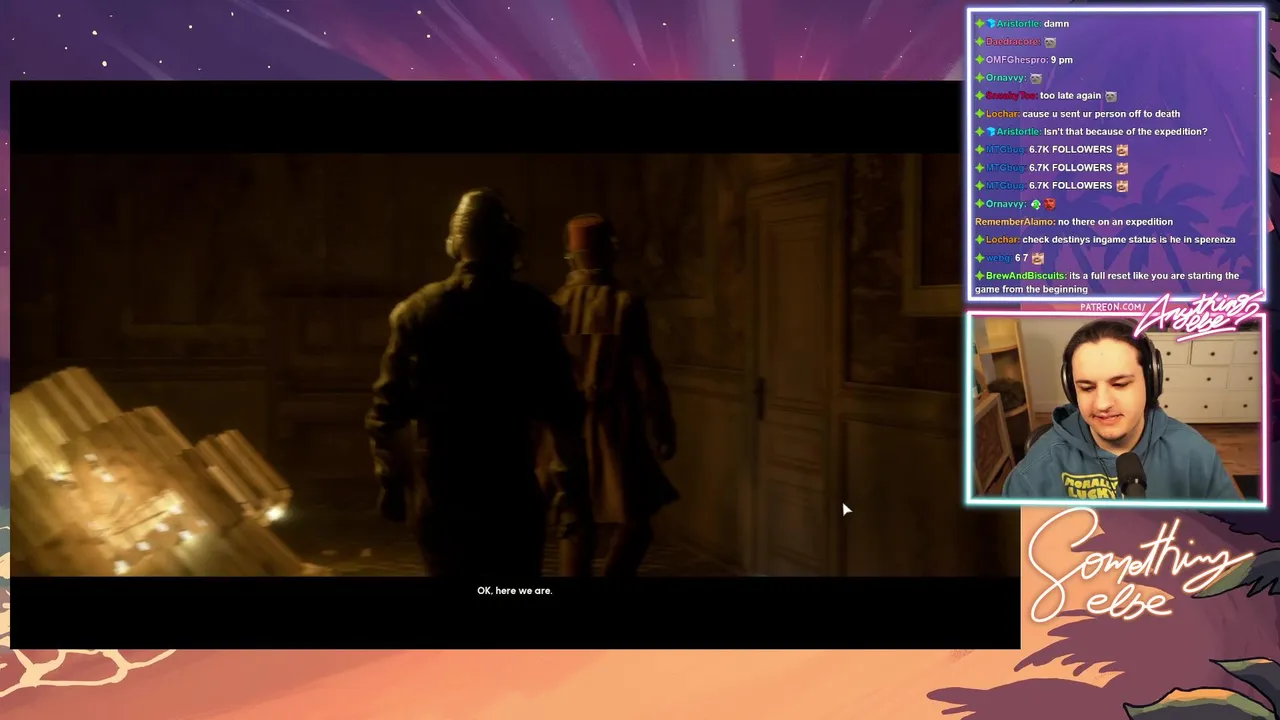This screenshot has width=1280, height=720.
Task: Click the cat emote after "too late again"
Action: 1110,95
